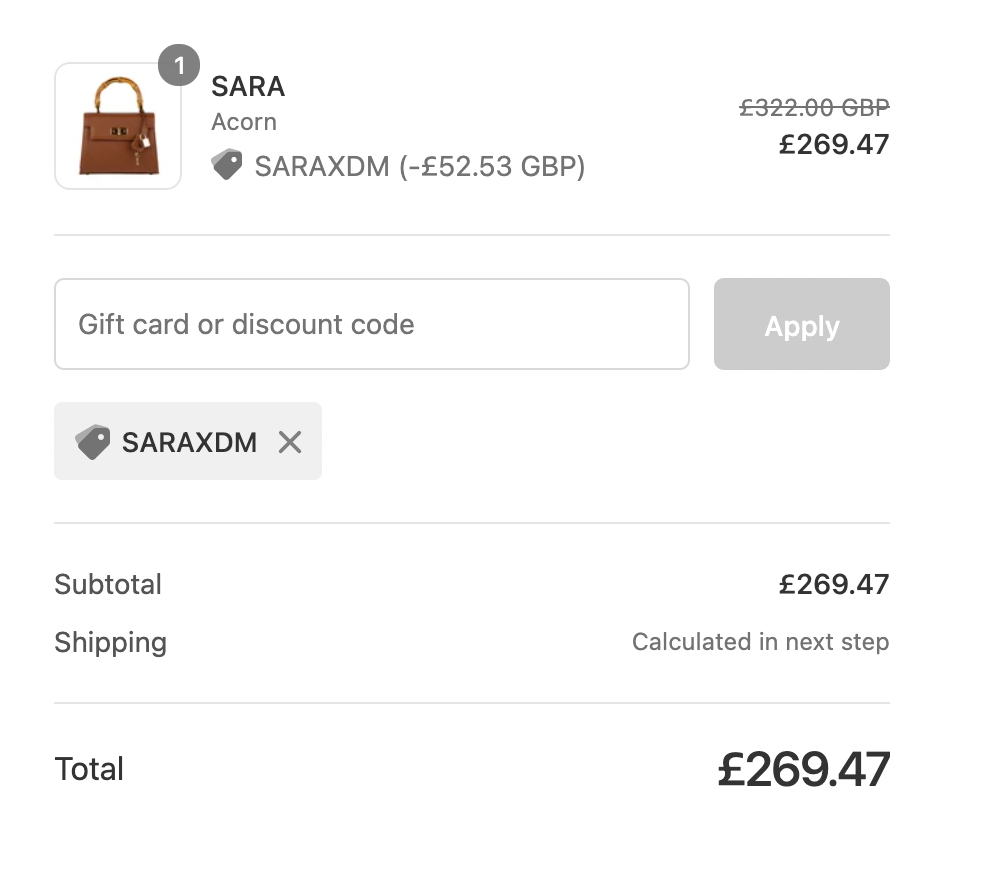This screenshot has height=876, width=1006.
Task: Click the SARA product name
Action: [248, 87]
